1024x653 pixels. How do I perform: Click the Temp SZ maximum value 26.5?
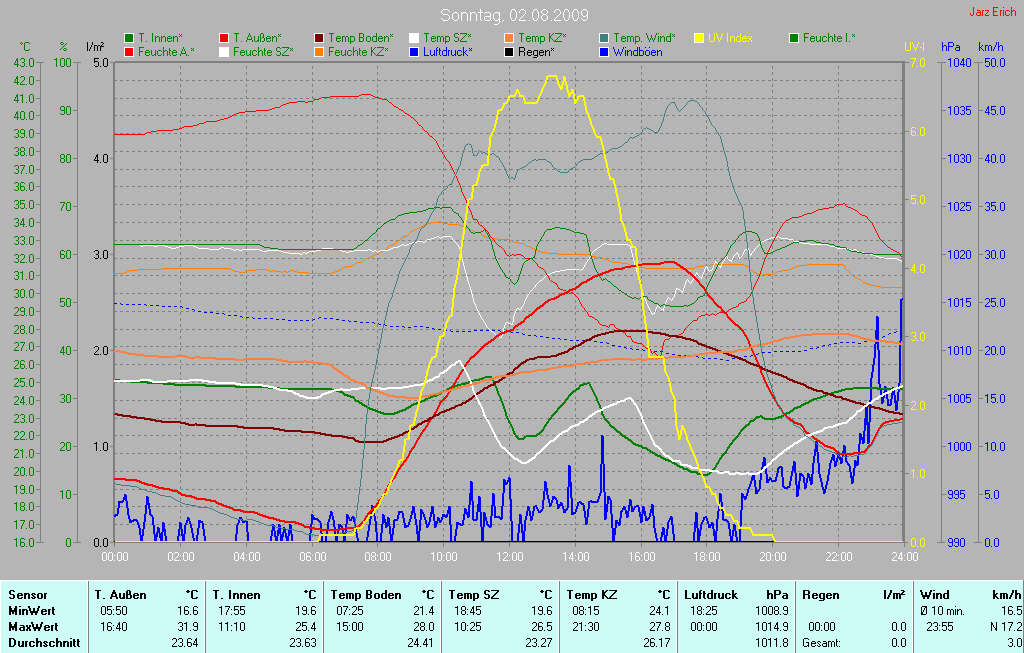[541, 627]
